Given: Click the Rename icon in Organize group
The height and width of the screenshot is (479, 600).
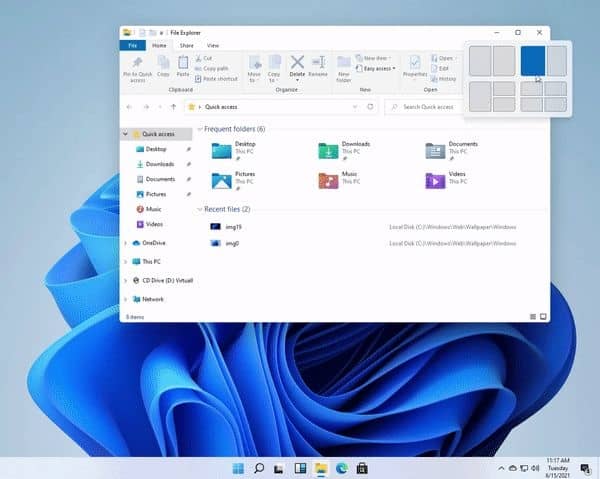Looking at the screenshot, I should (318, 65).
